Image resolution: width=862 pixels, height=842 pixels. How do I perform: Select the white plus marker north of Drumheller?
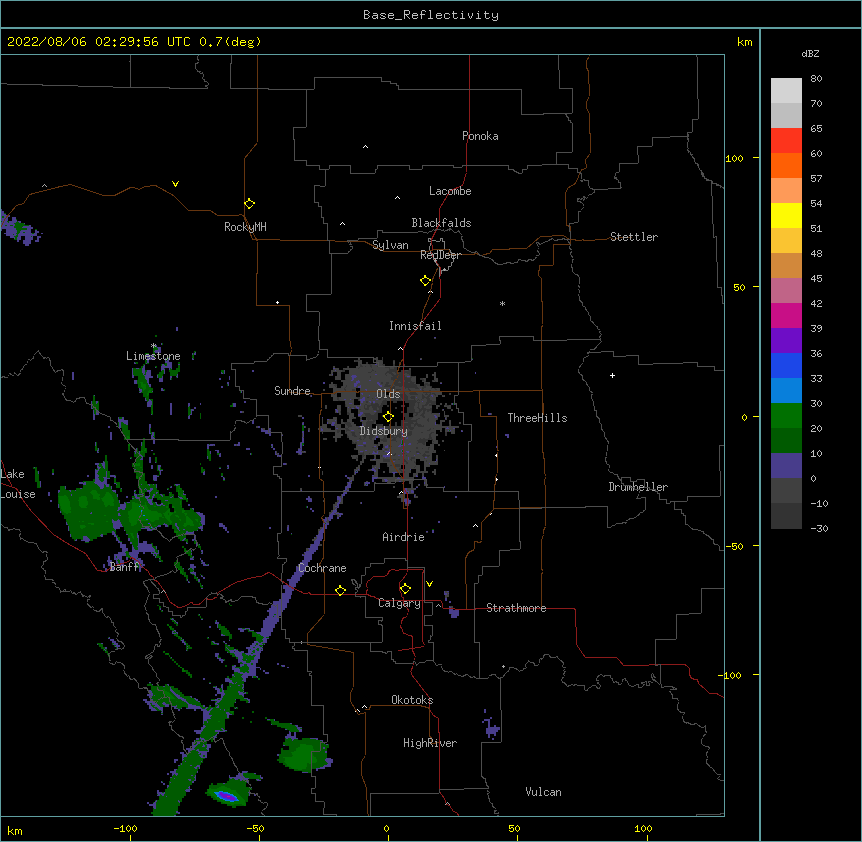(612, 375)
